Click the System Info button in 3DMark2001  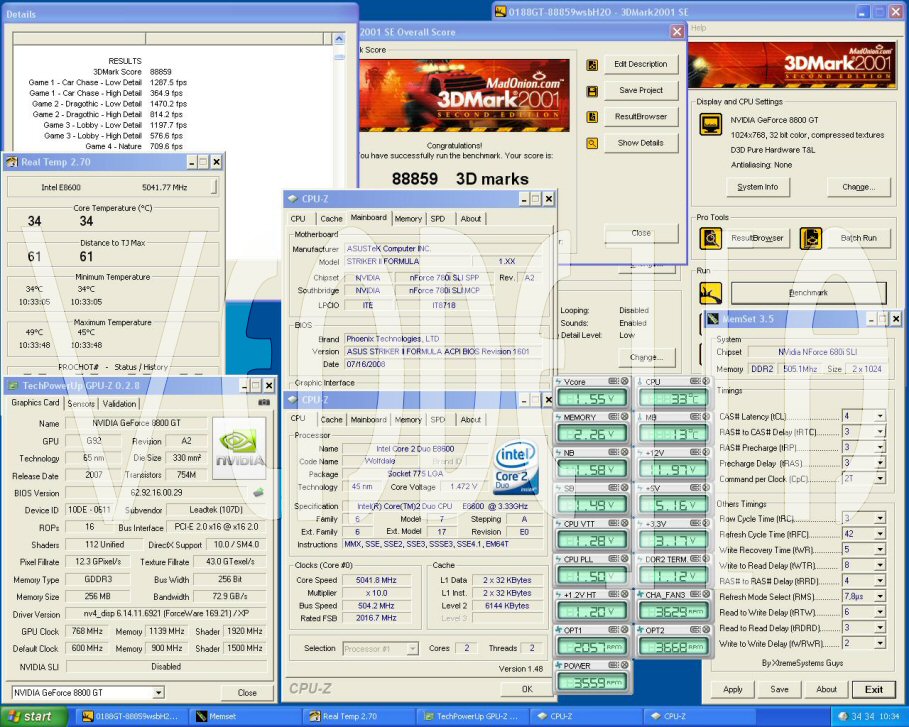click(x=758, y=187)
